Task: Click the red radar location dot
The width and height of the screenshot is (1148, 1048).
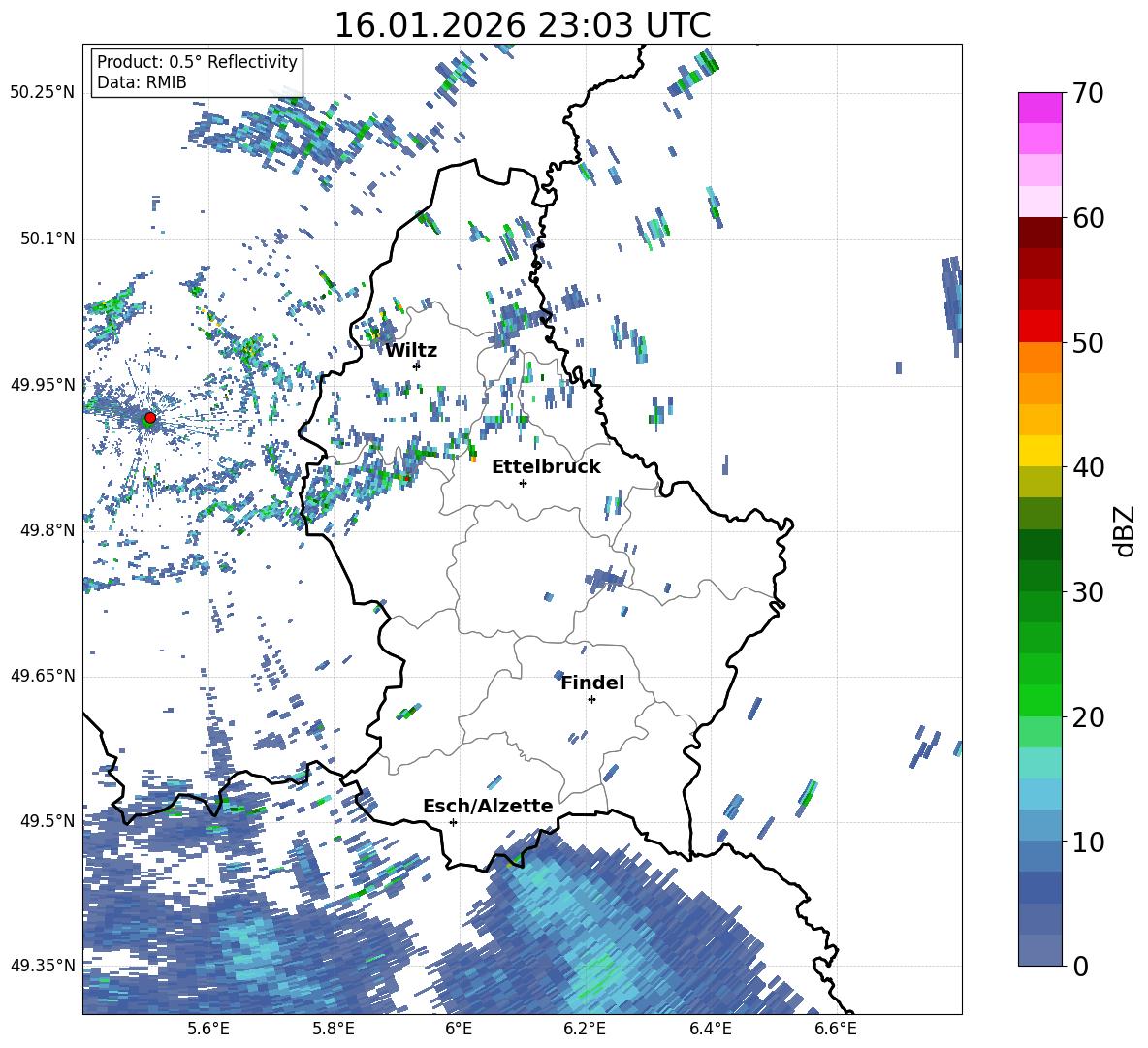Action: [150, 418]
